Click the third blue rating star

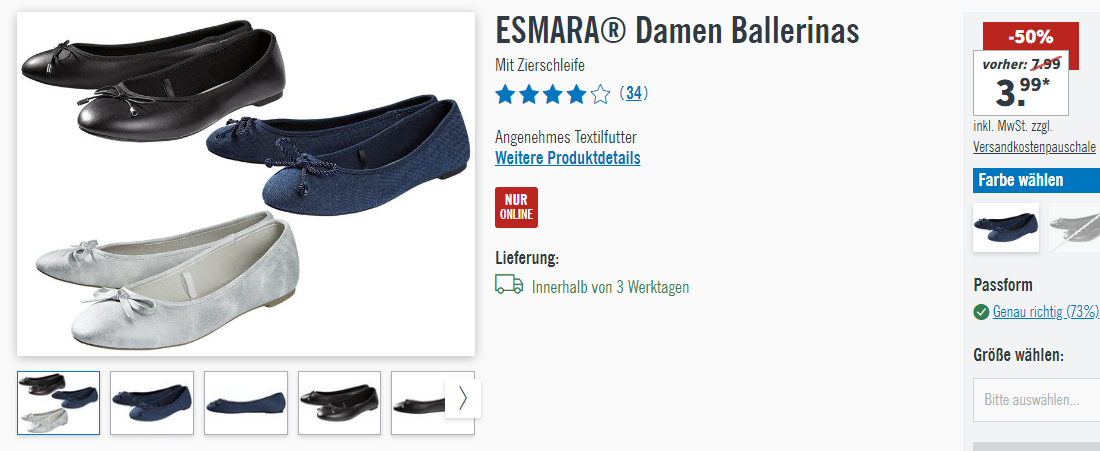click(553, 94)
